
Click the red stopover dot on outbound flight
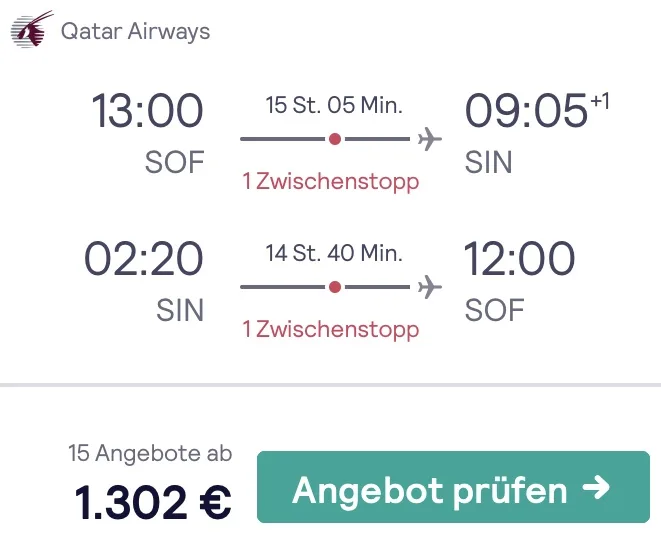pyautogui.click(x=335, y=139)
